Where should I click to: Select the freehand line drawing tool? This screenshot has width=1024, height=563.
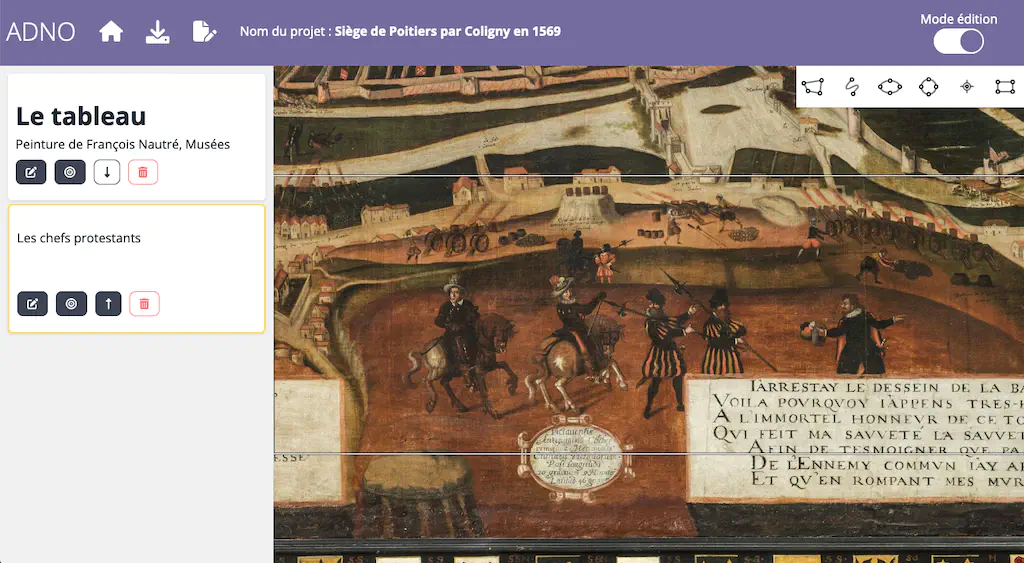[x=852, y=86]
